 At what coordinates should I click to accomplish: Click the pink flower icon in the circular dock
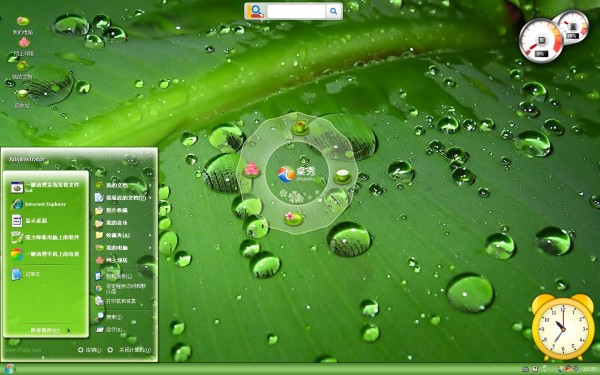tap(251, 170)
